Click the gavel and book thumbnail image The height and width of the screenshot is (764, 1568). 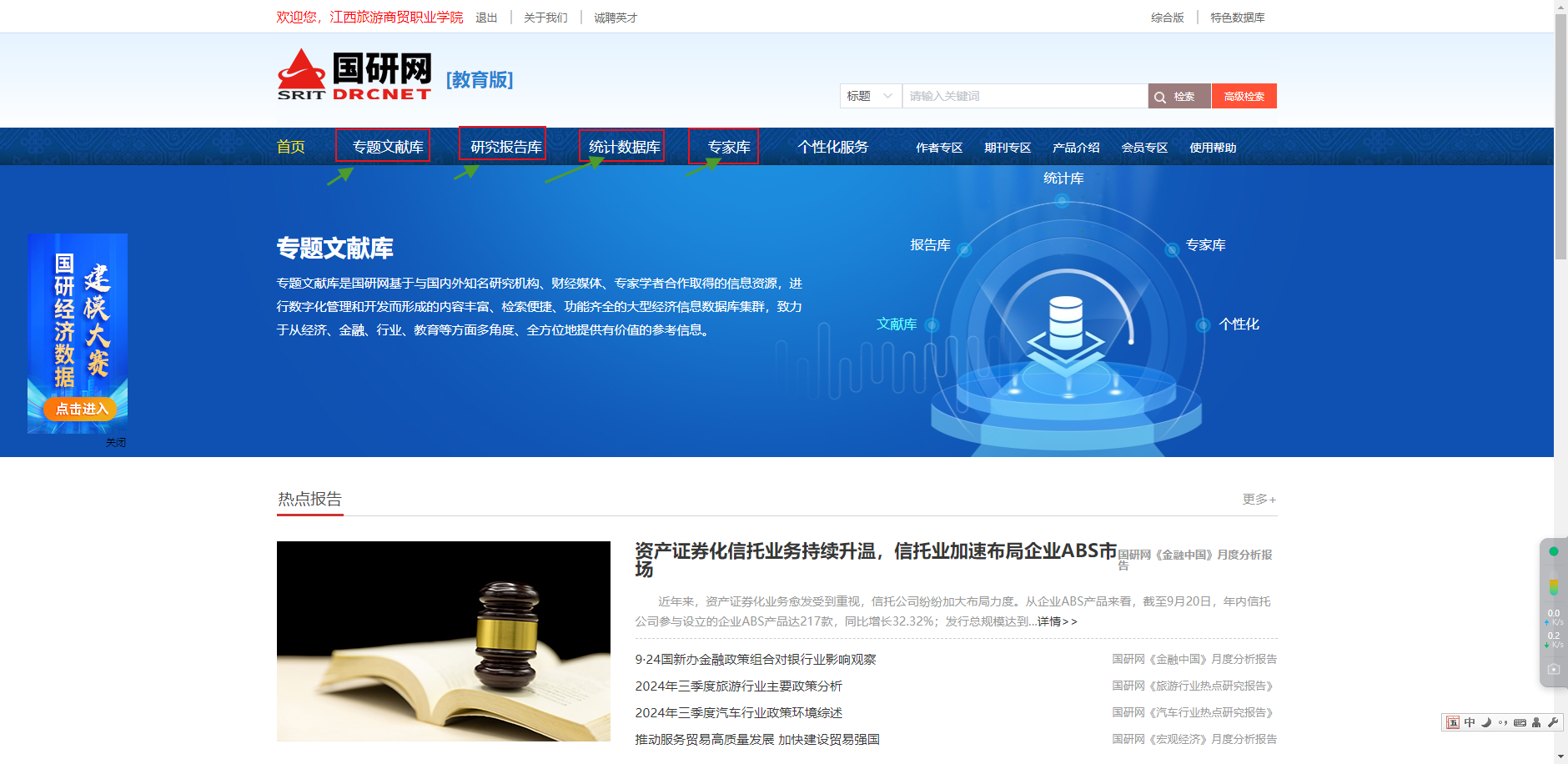point(444,641)
